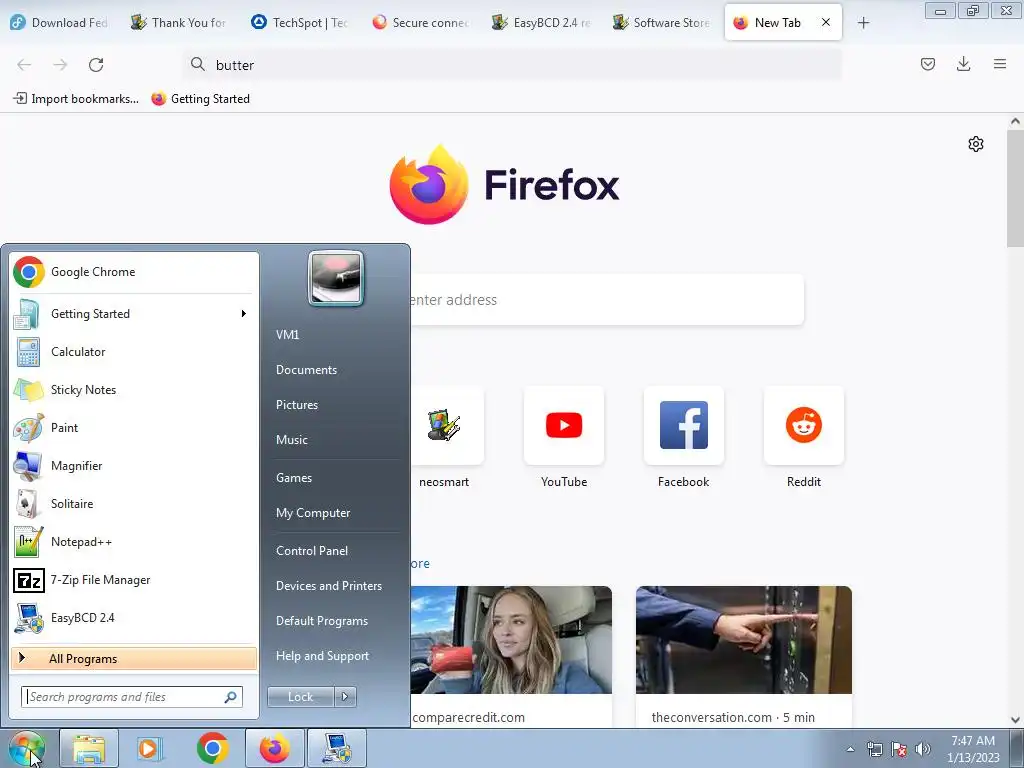This screenshot has width=1024, height=768.
Task: Open Getting Started in Start menu
Action: click(134, 314)
